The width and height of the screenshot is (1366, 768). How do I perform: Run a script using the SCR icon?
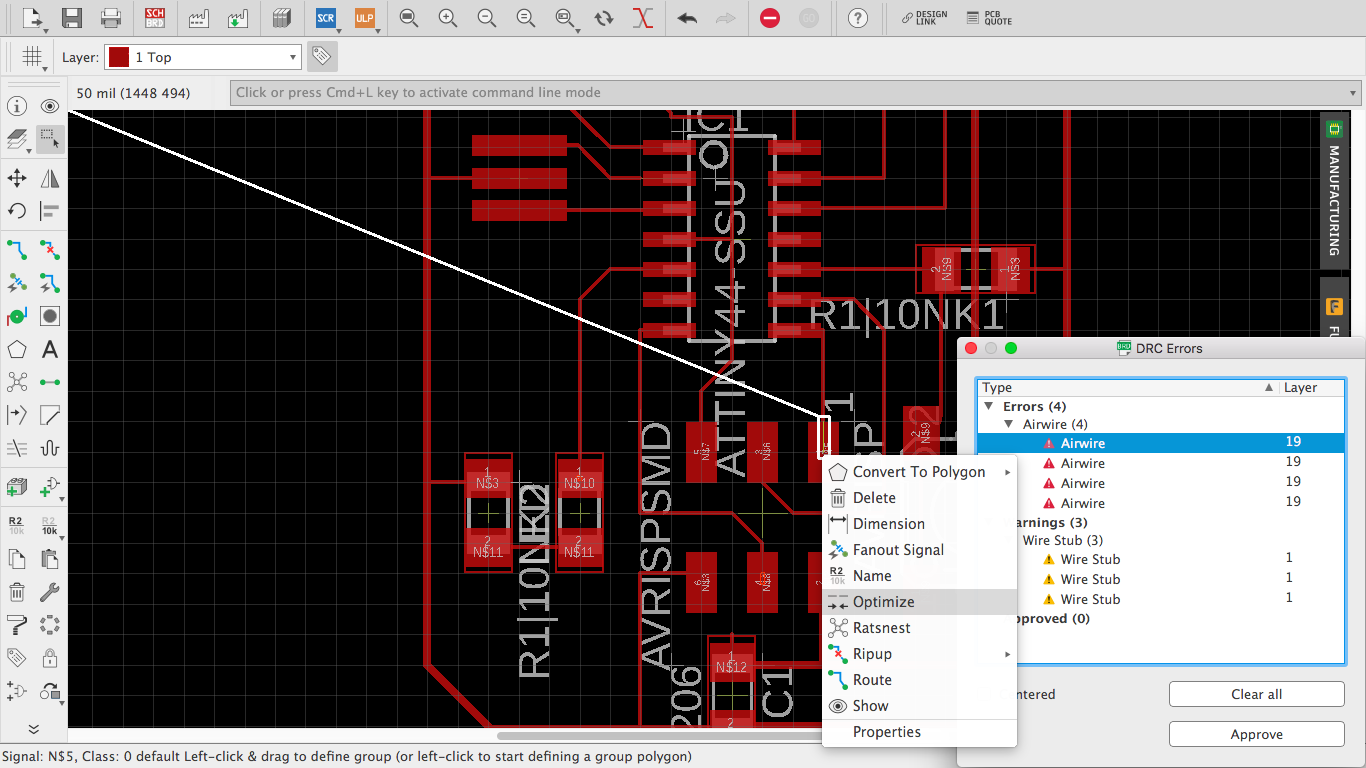click(x=325, y=18)
